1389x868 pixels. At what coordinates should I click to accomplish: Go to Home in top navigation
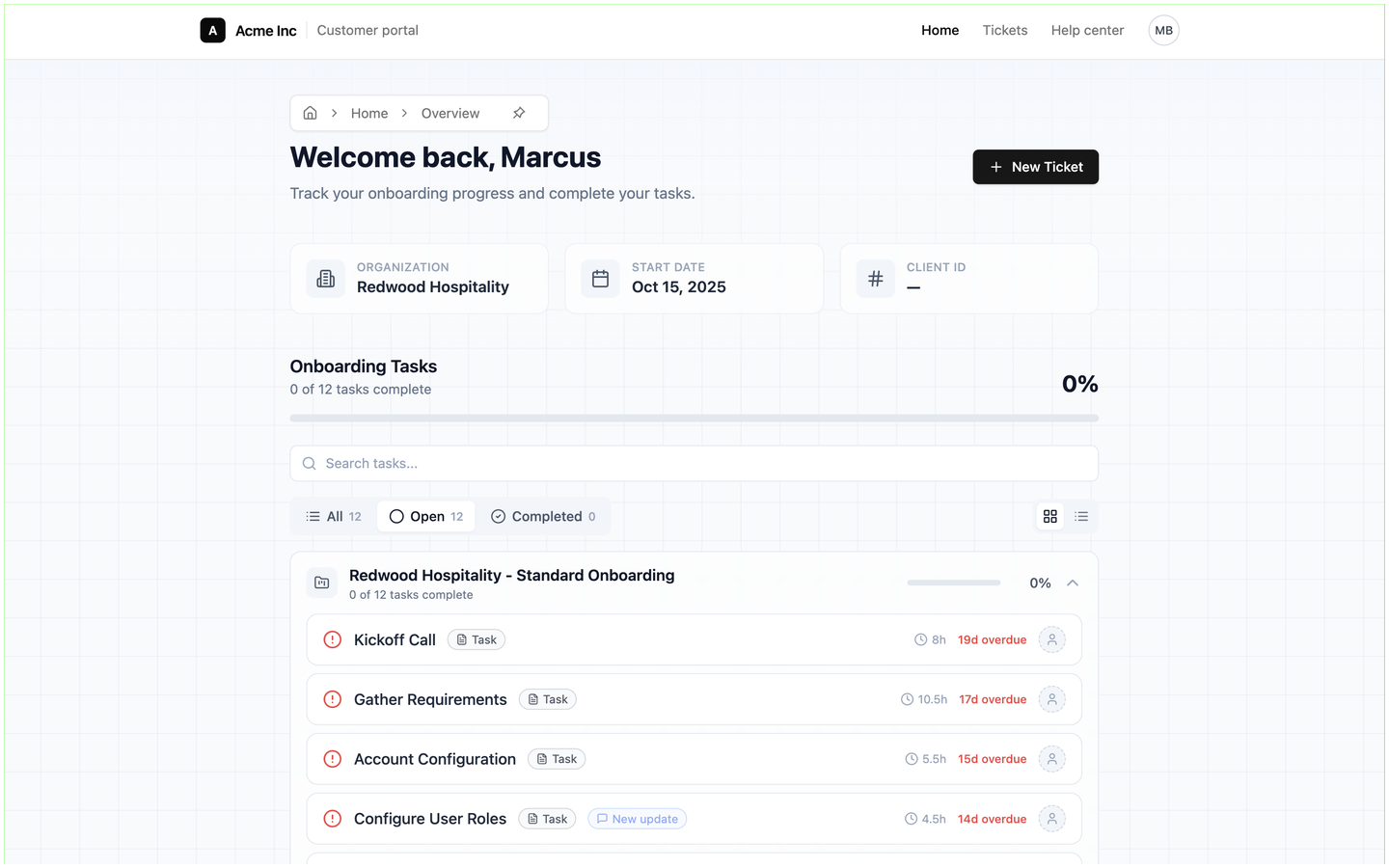(940, 31)
